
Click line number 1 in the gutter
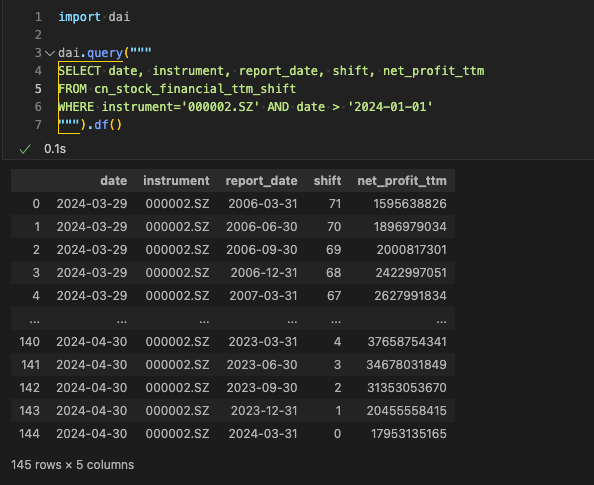(x=38, y=17)
